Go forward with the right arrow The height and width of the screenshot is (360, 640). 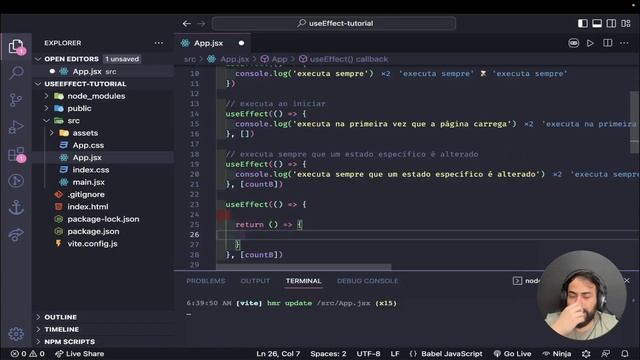coord(201,24)
